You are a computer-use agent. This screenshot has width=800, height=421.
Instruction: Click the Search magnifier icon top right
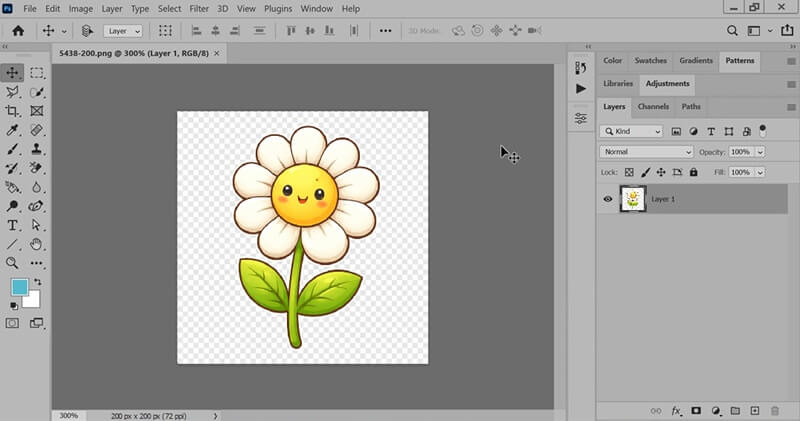pos(732,31)
